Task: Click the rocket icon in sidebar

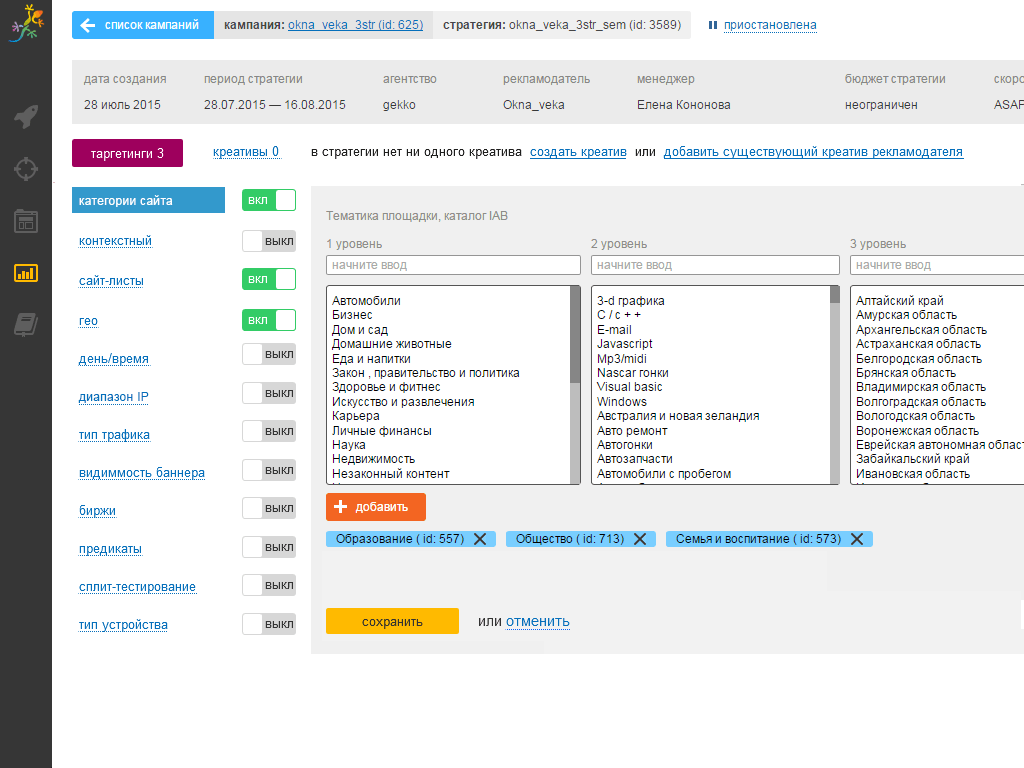Action: point(26,117)
